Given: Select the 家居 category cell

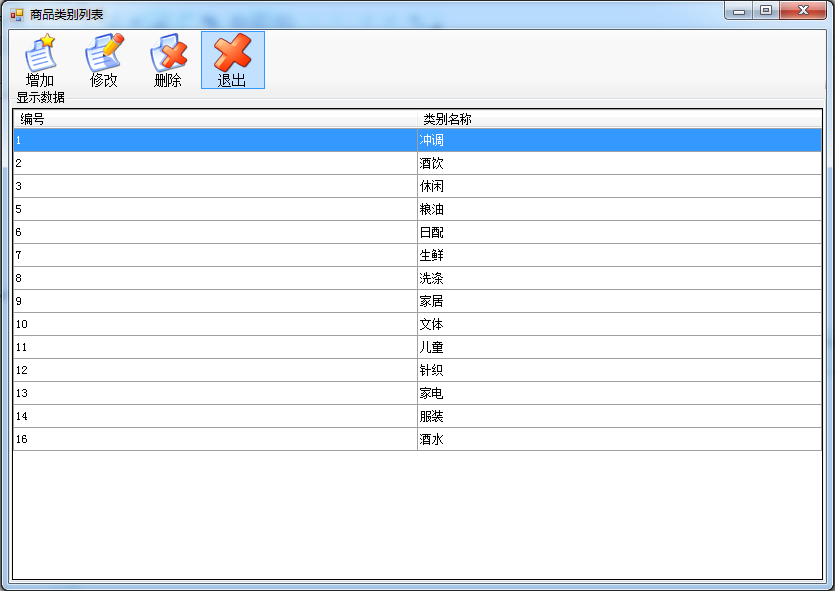Looking at the screenshot, I should [619, 301].
